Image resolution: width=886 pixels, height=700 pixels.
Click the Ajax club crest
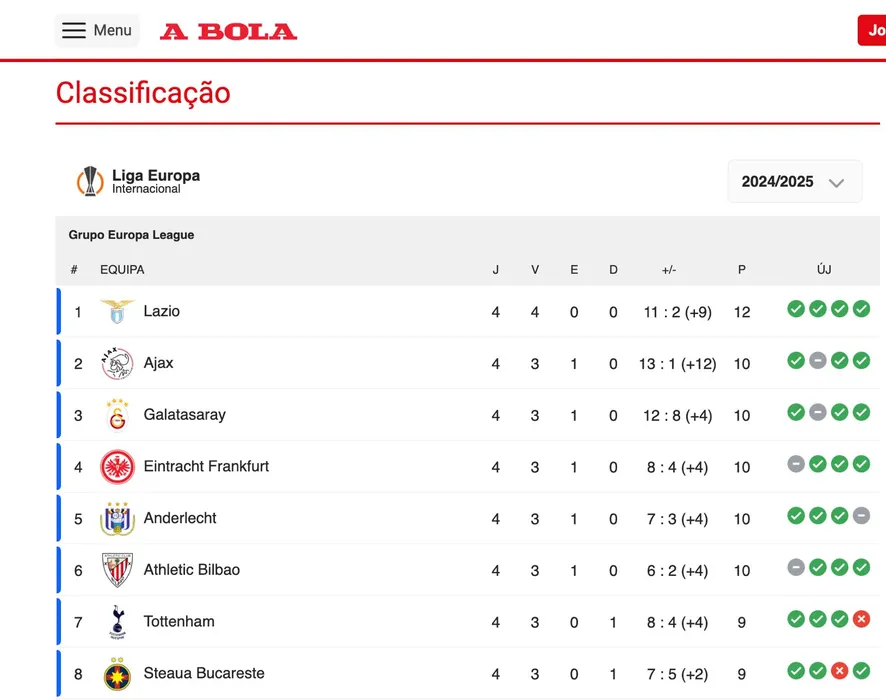click(117, 363)
